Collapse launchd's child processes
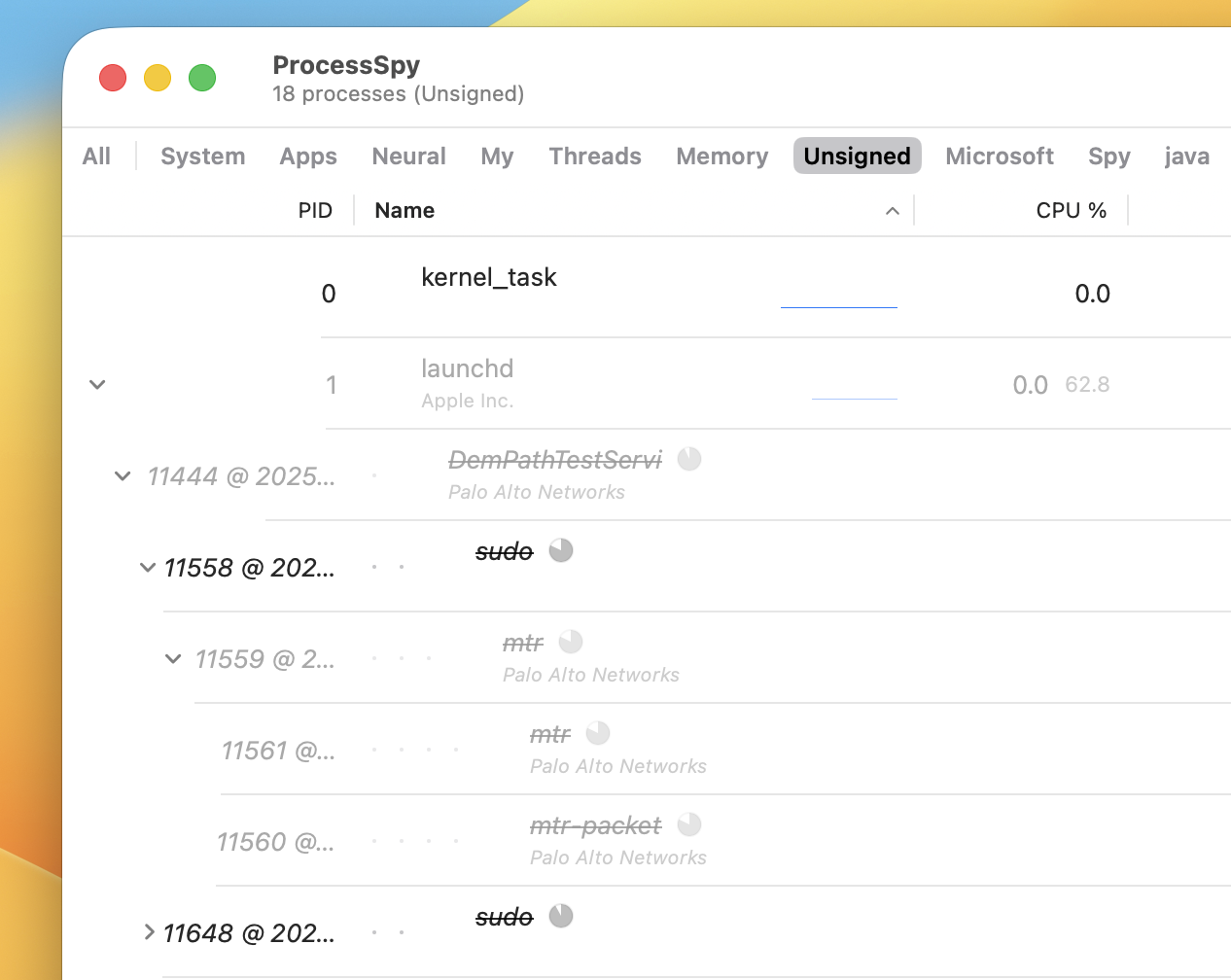The width and height of the screenshot is (1231, 980). (x=97, y=384)
